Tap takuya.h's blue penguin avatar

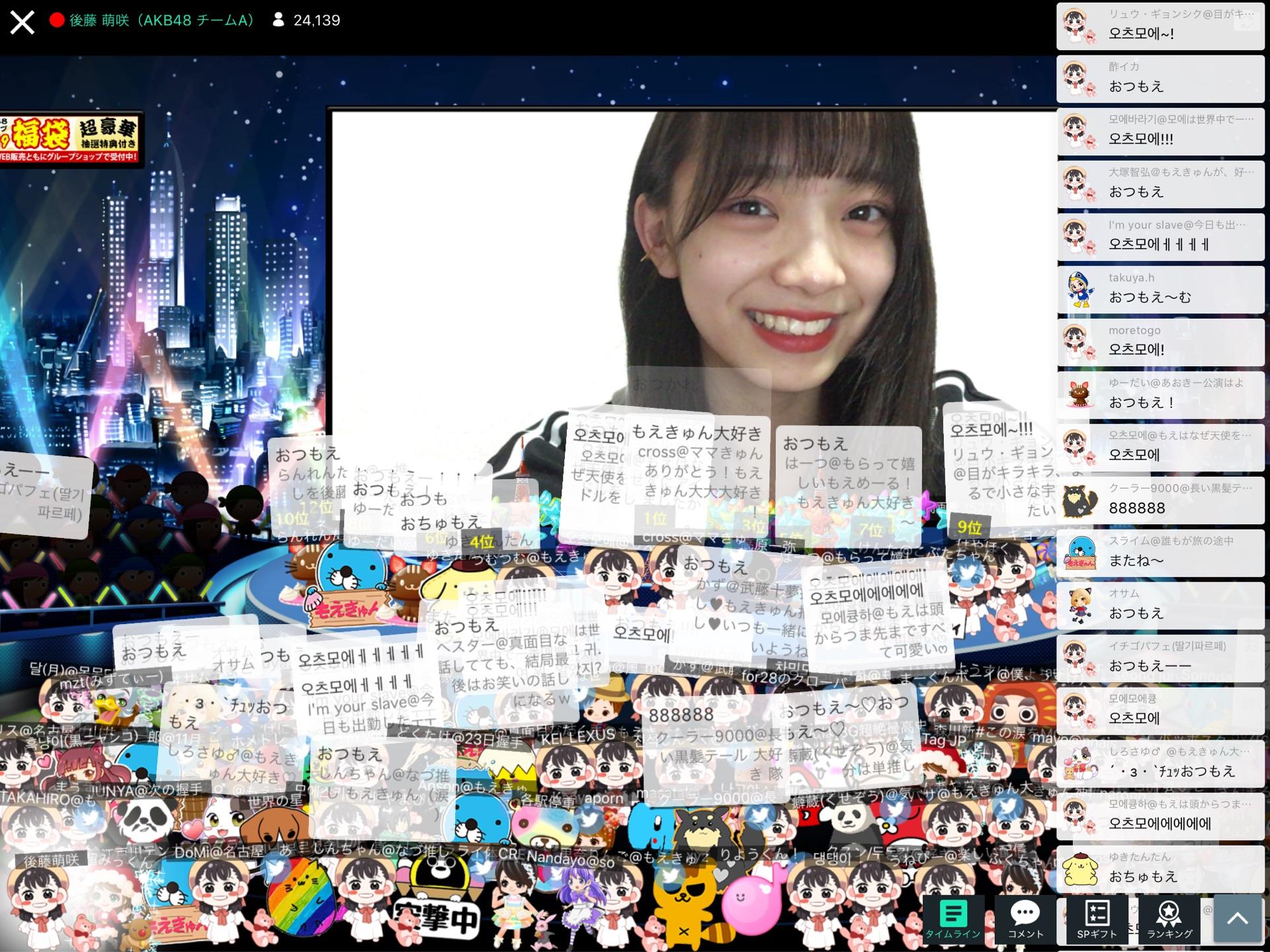click(1079, 288)
